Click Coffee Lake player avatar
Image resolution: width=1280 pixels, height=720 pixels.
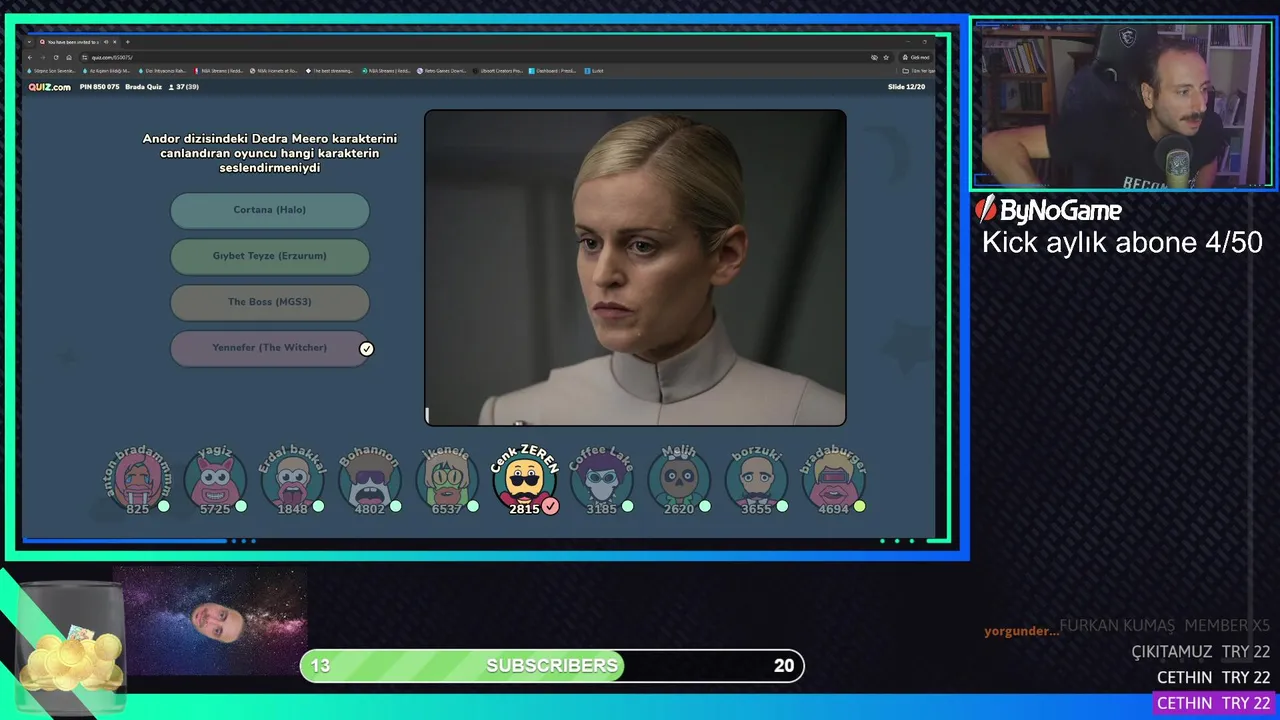tap(602, 480)
